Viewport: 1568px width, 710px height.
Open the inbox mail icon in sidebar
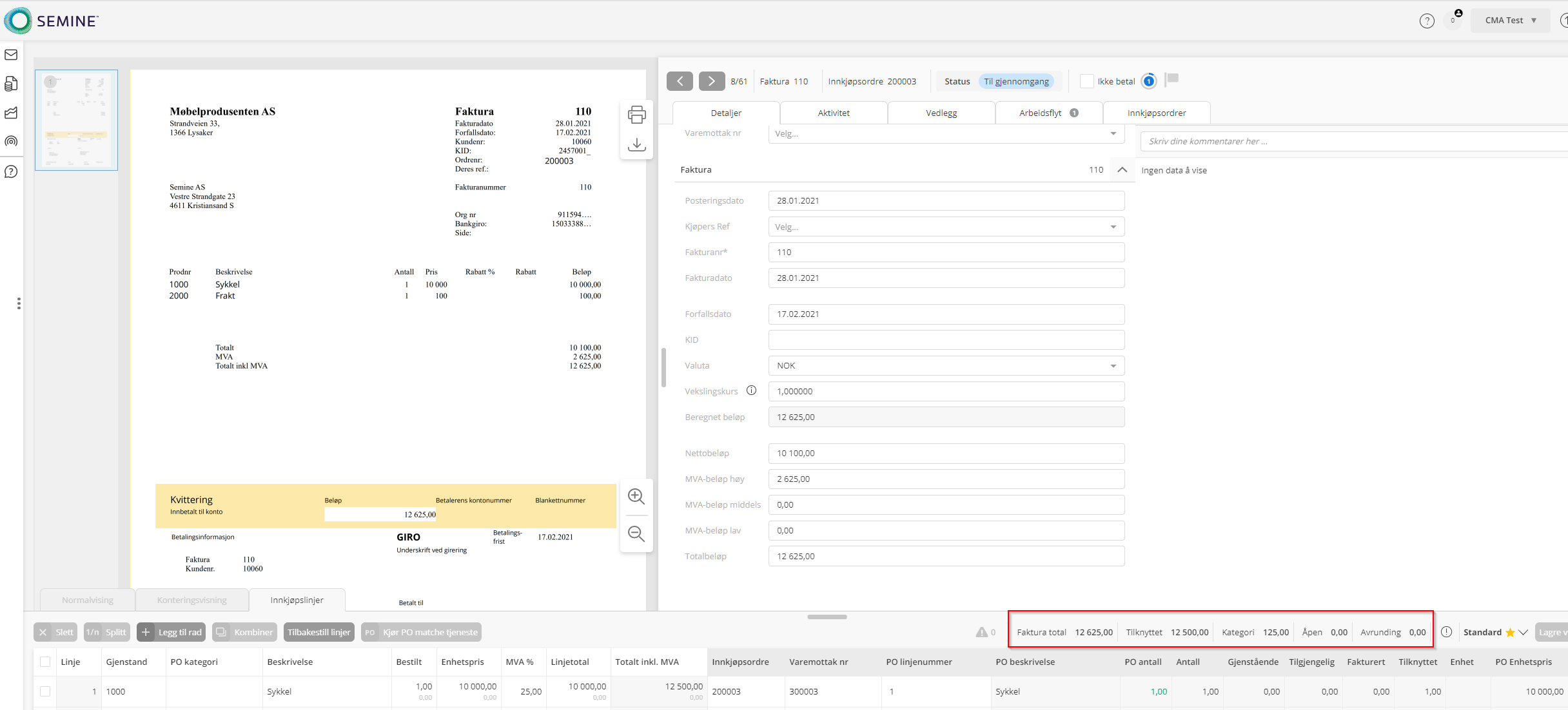point(11,55)
